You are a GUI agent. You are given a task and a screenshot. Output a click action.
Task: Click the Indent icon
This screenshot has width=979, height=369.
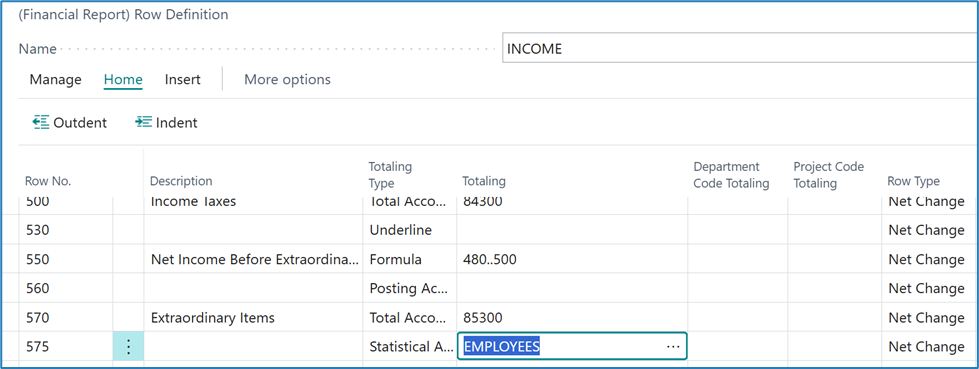[143, 122]
